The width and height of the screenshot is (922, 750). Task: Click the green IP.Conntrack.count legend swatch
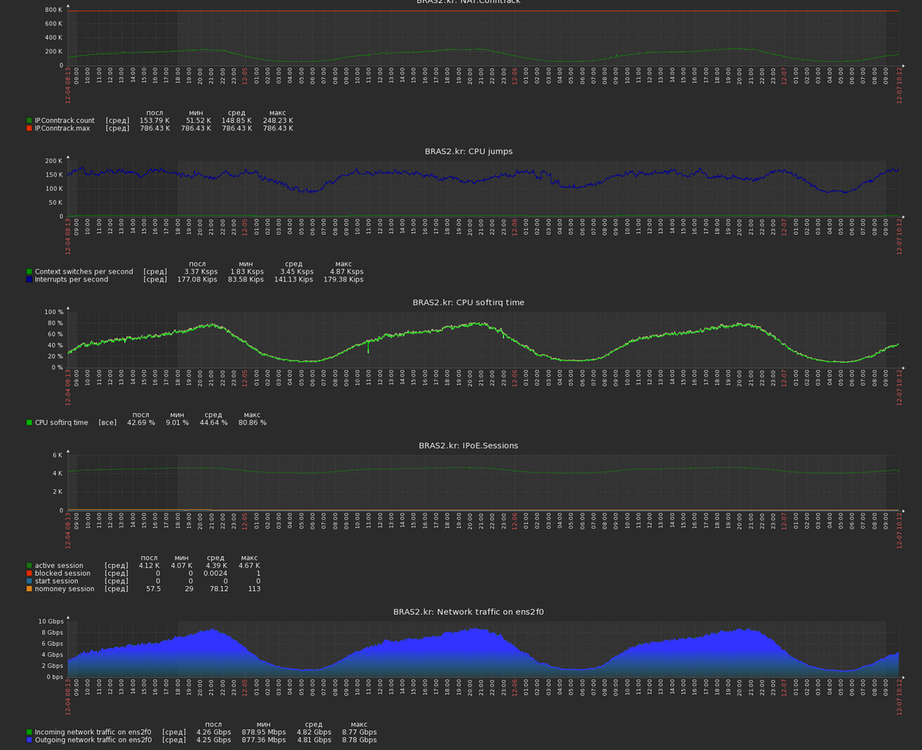[29, 120]
